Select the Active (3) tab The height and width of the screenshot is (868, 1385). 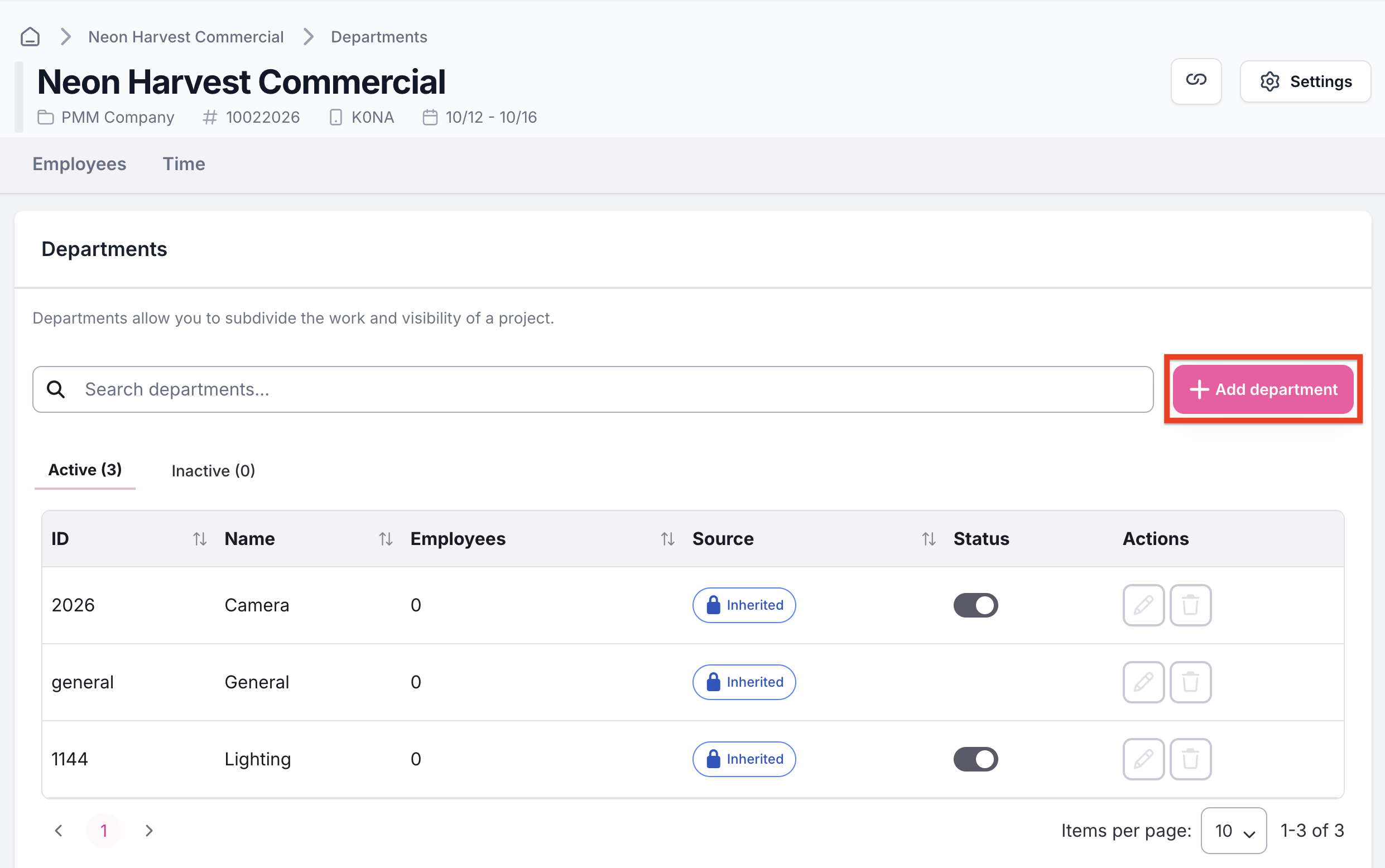click(x=85, y=470)
